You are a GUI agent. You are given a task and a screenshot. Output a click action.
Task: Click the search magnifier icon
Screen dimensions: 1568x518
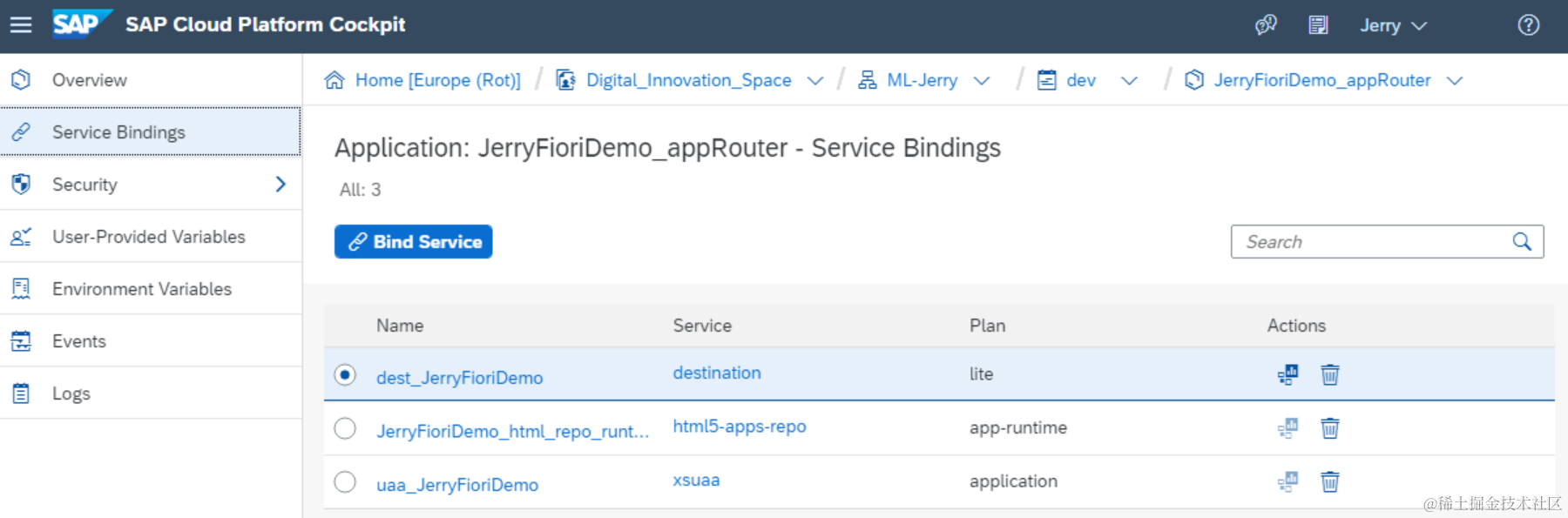coord(1522,242)
